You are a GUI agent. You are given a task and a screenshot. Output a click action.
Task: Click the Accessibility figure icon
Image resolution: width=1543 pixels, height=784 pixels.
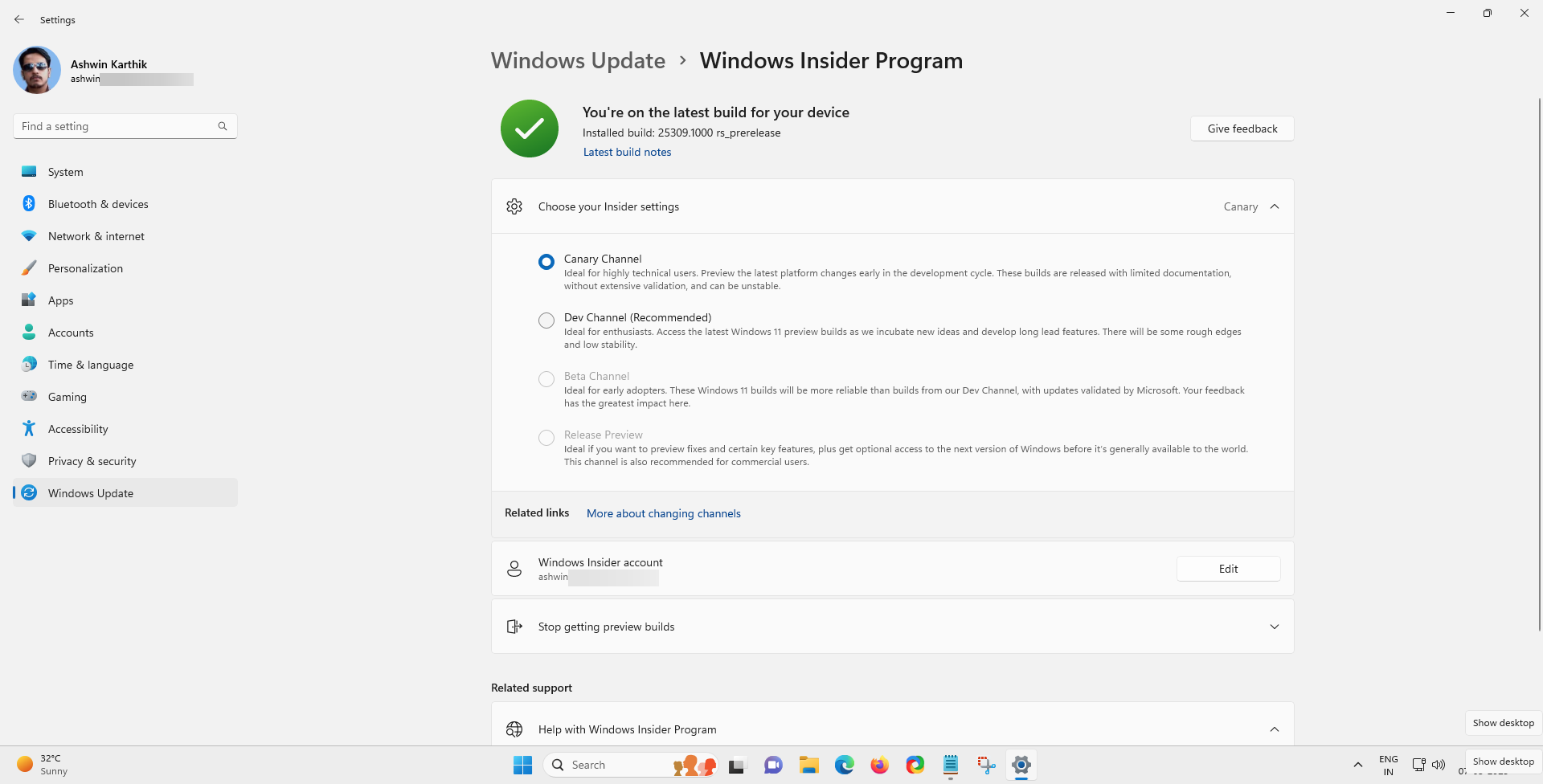pyautogui.click(x=29, y=428)
